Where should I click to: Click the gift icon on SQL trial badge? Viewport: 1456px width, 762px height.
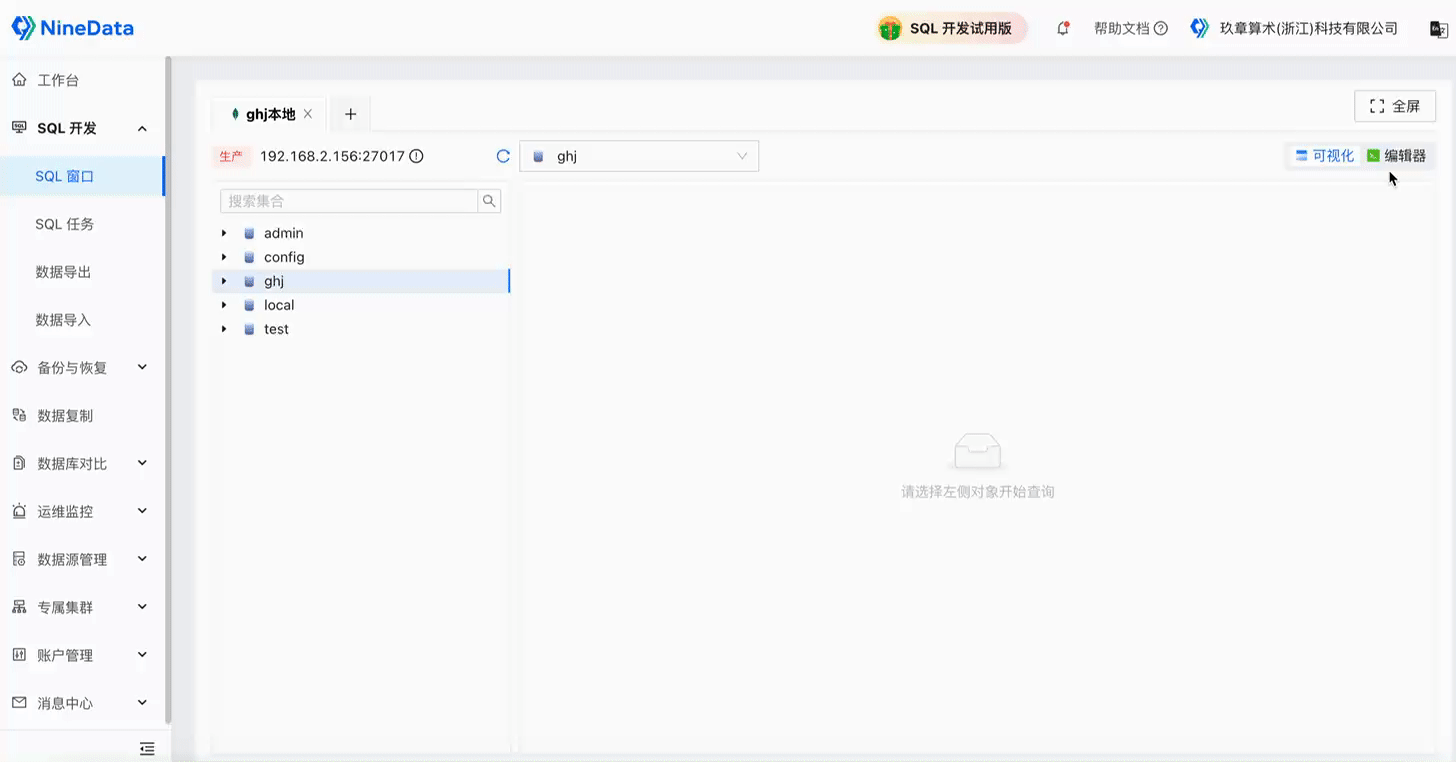[890, 29]
